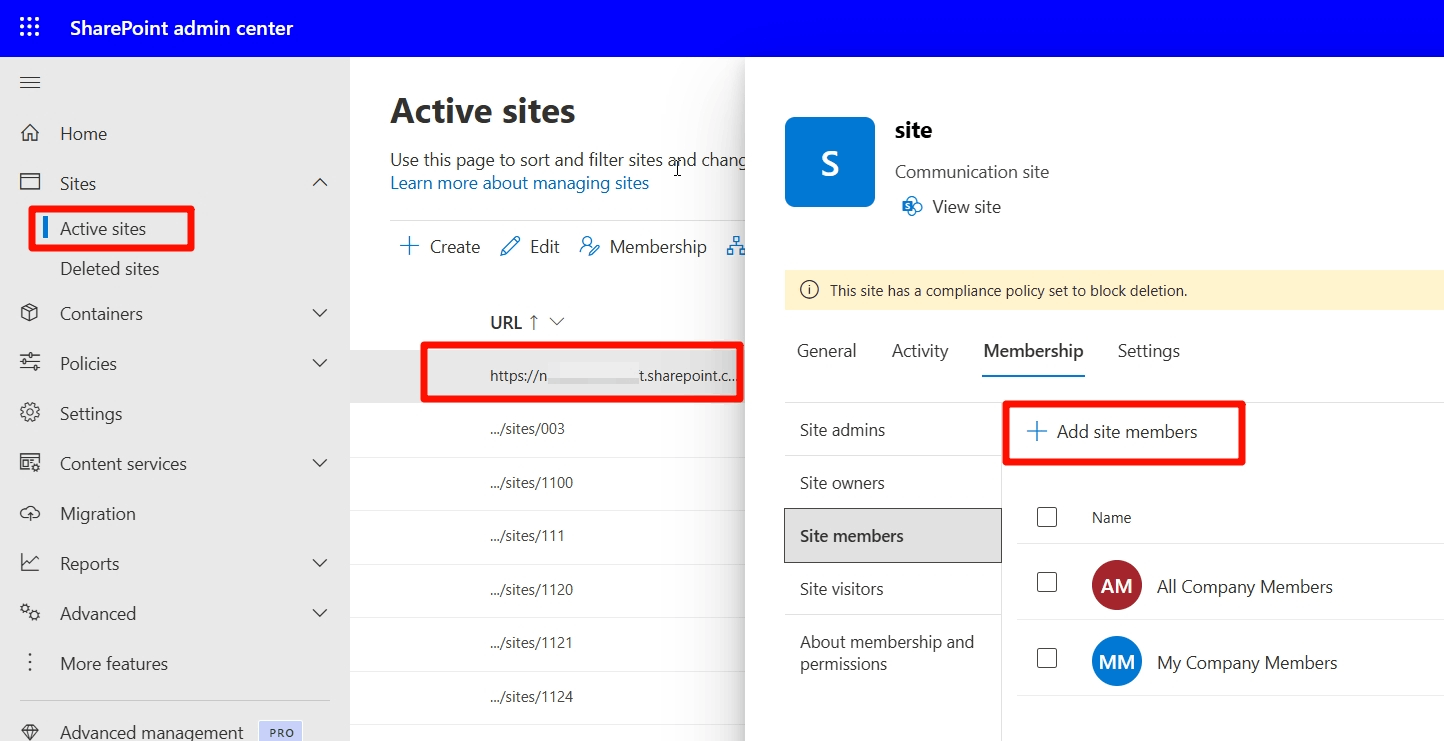Screen dimensions: 1444x741
Task: Click the Home house icon
Action: pos(30,133)
